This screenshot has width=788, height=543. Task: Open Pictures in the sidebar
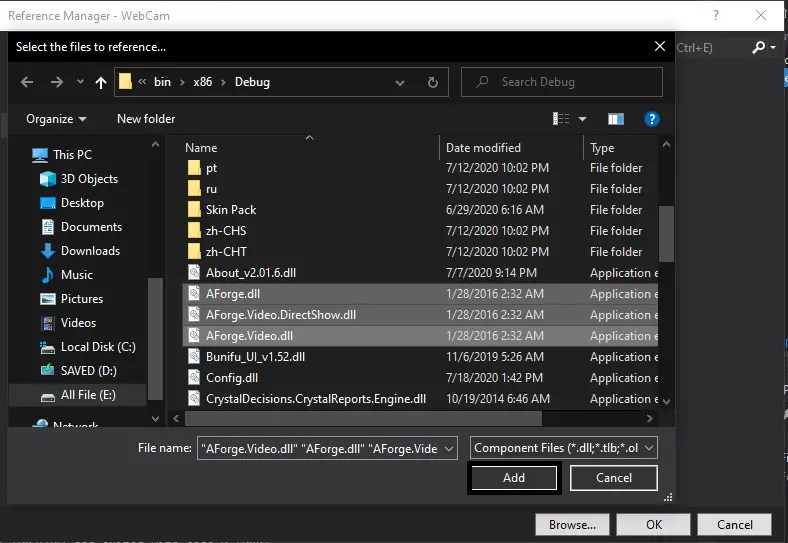point(71,299)
